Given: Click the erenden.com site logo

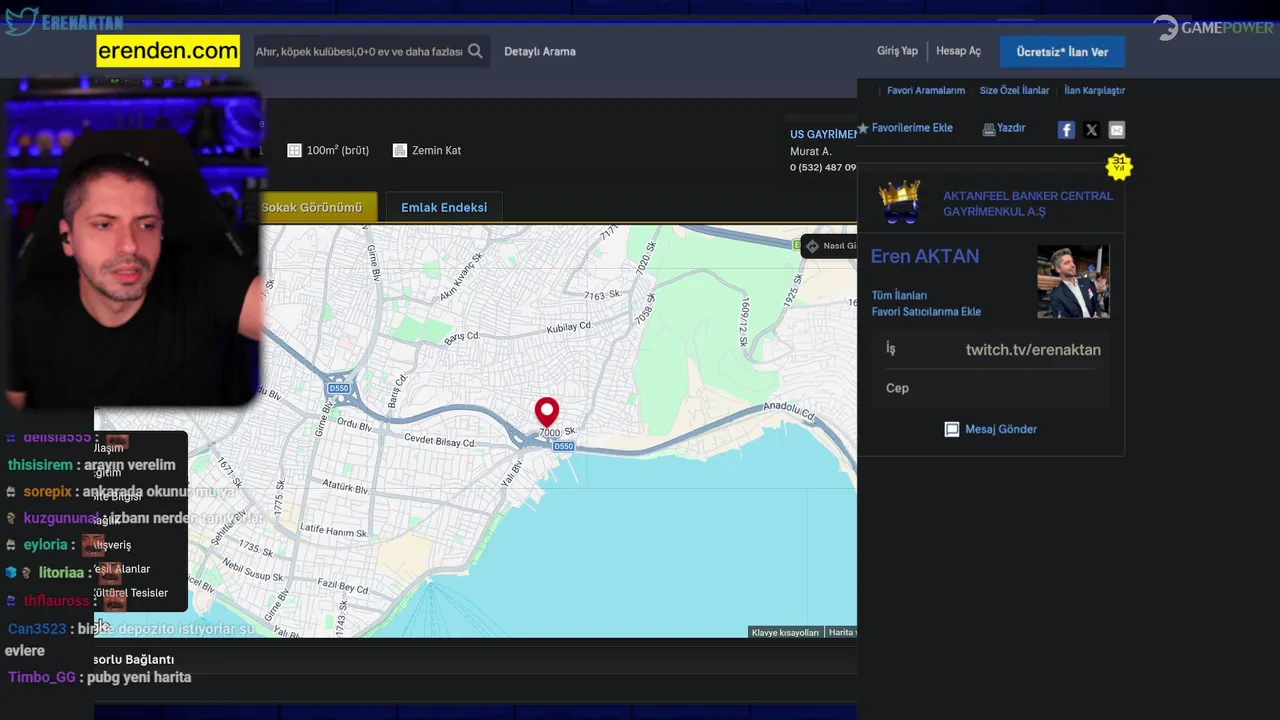Looking at the screenshot, I should point(168,51).
